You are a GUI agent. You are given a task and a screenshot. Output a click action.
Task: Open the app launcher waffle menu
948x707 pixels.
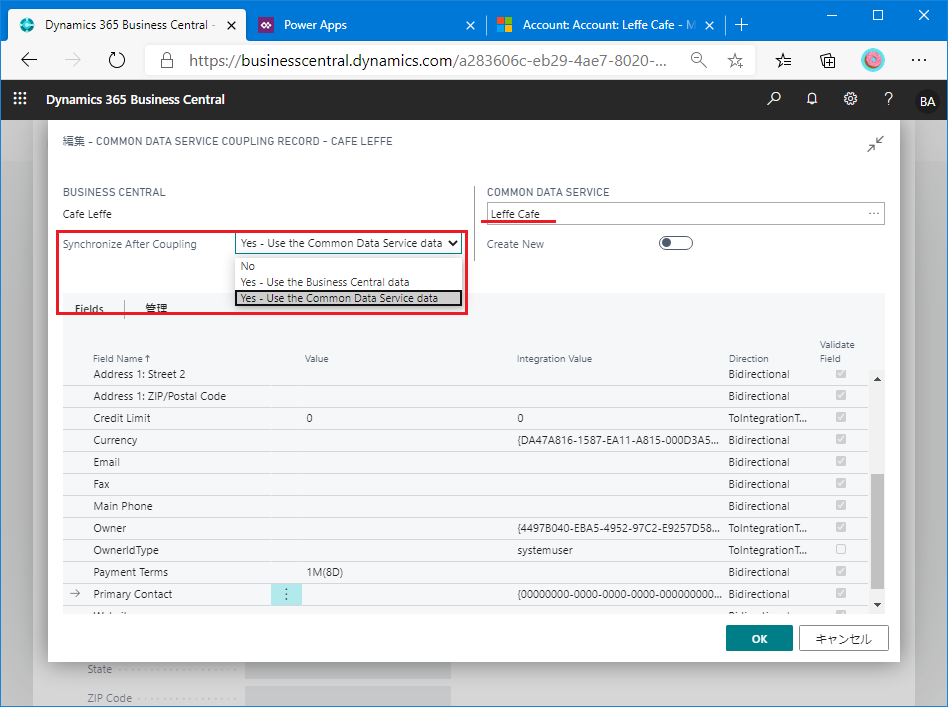coord(20,99)
